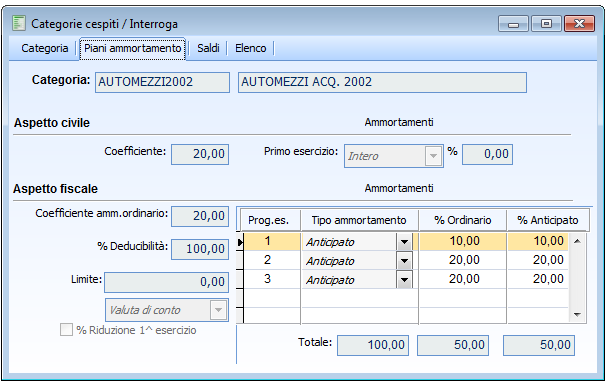Screen dimensions: 615x387
Task: Click the table scrollbar down arrow
Action: tap(577, 314)
